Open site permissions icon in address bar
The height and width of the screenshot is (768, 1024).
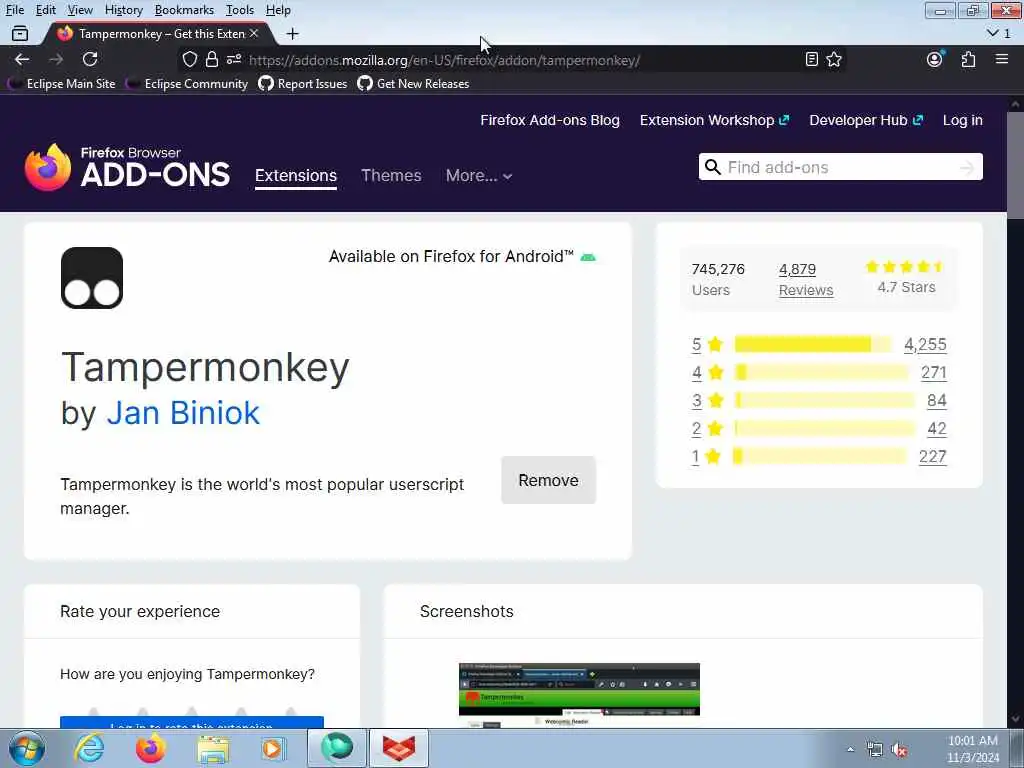click(x=234, y=59)
